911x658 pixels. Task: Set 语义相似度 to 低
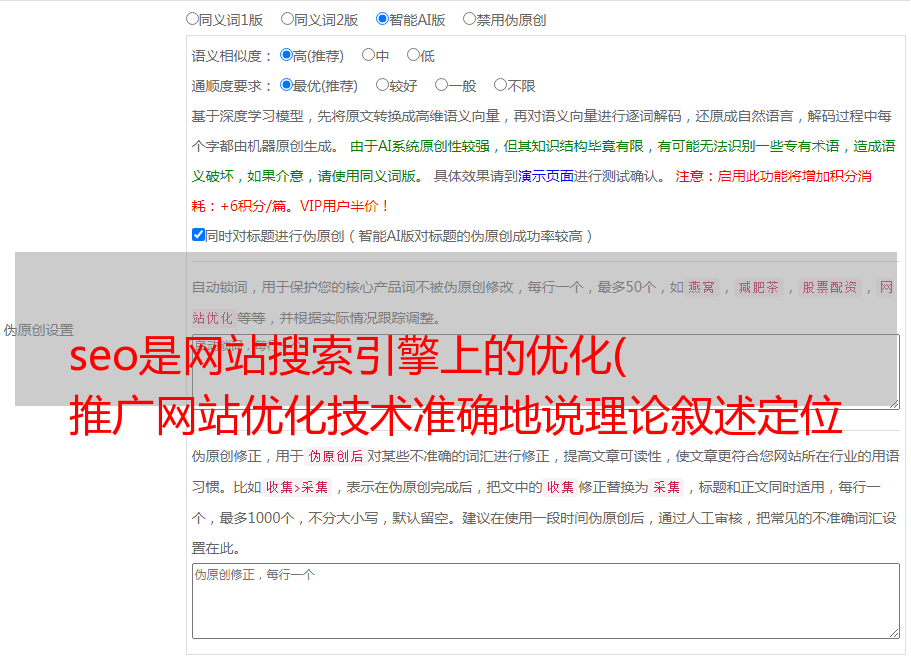coord(413,55)
